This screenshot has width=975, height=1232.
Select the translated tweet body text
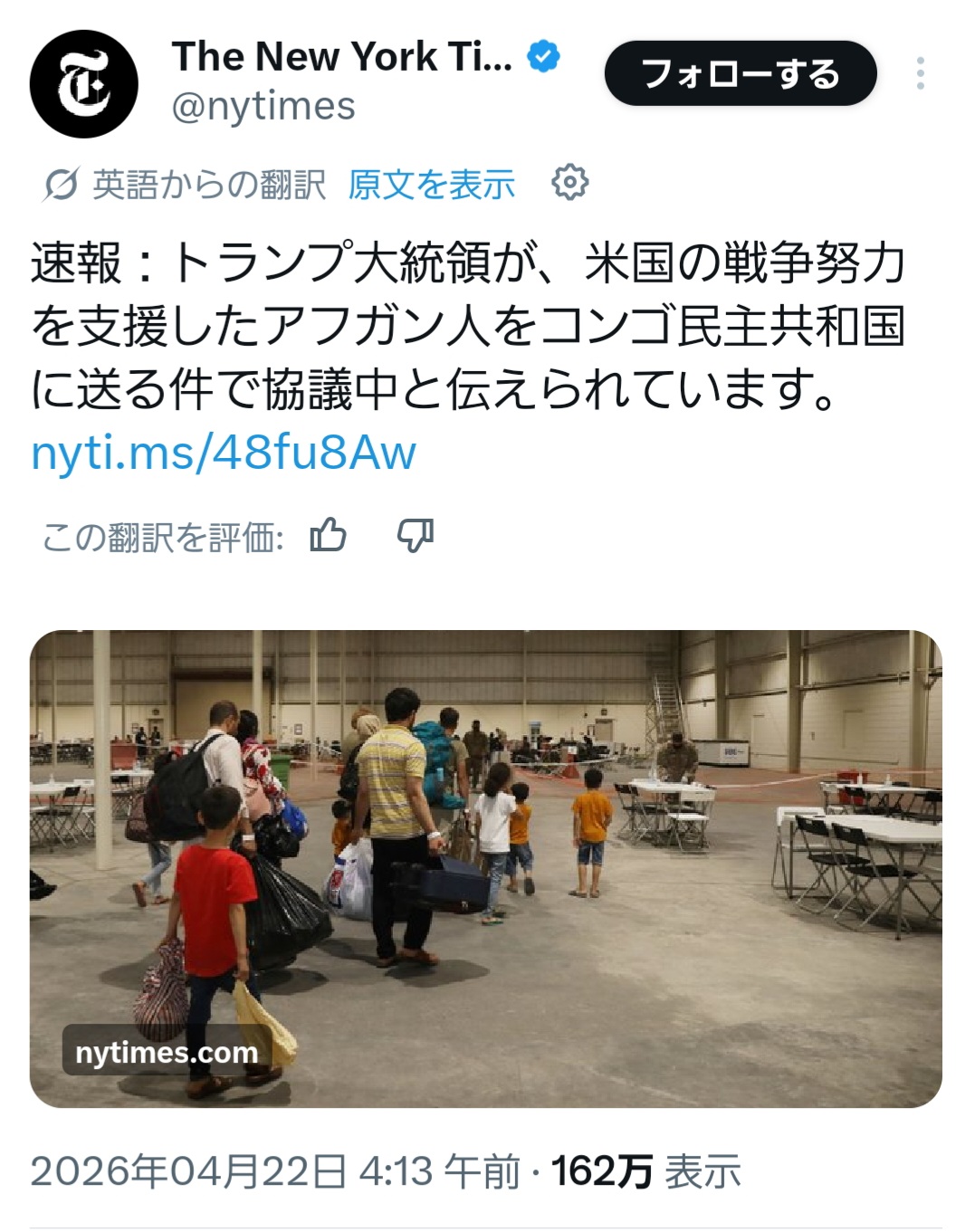(469, 326)
